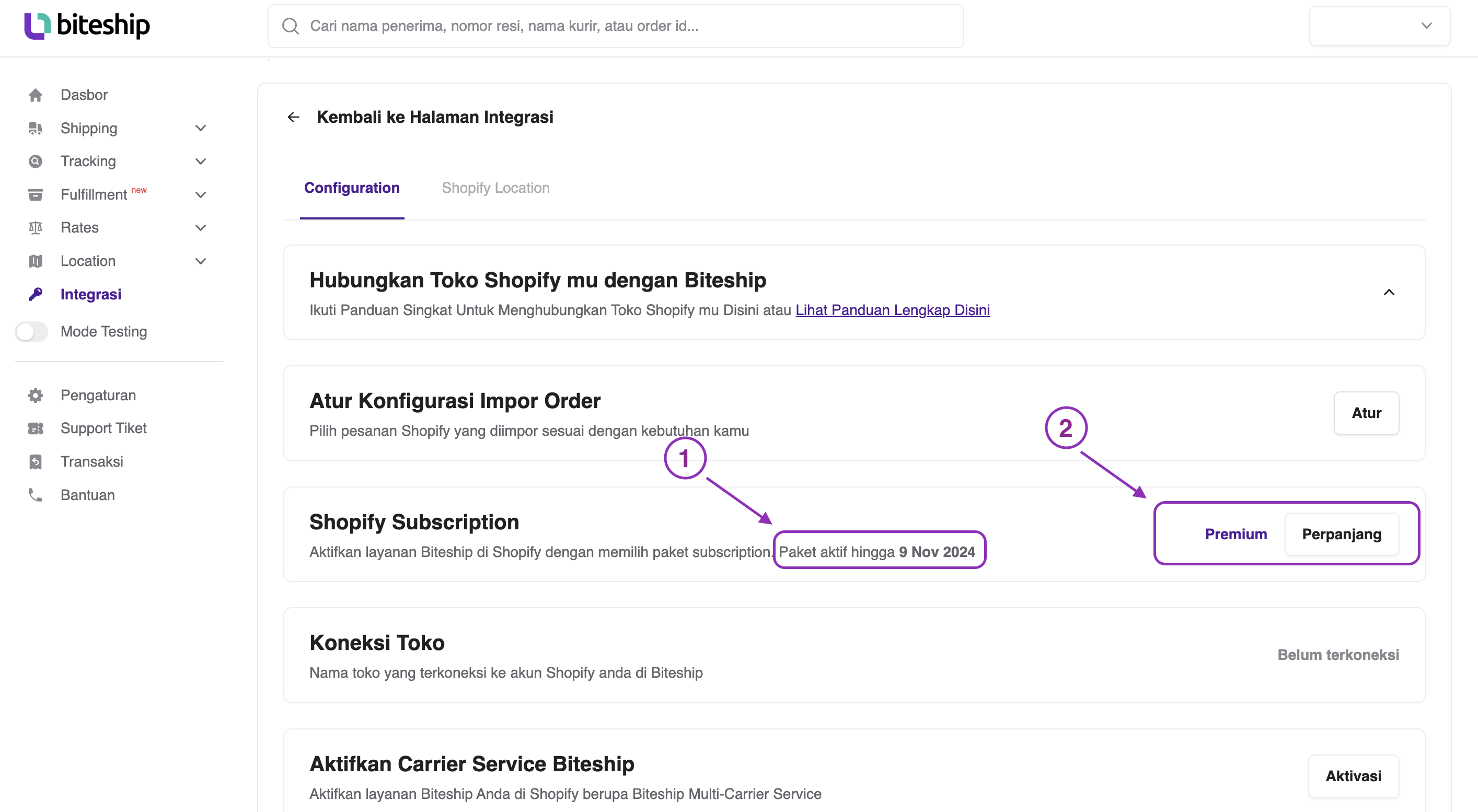Screen dimensions: 1478x812
Task: Click the Koneksi Toko heading
Action: tap(377, 643)
